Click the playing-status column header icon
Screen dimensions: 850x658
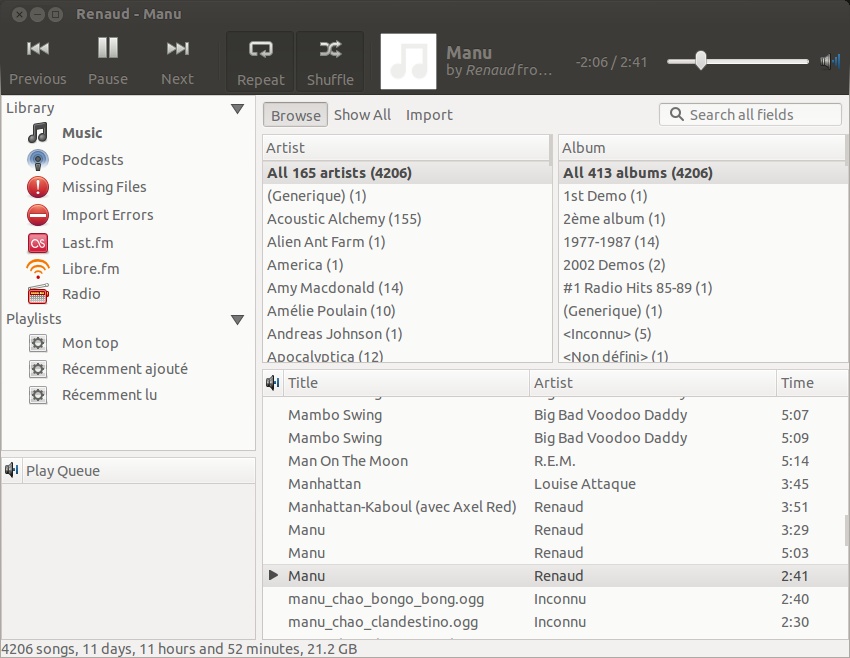(273, 383)
